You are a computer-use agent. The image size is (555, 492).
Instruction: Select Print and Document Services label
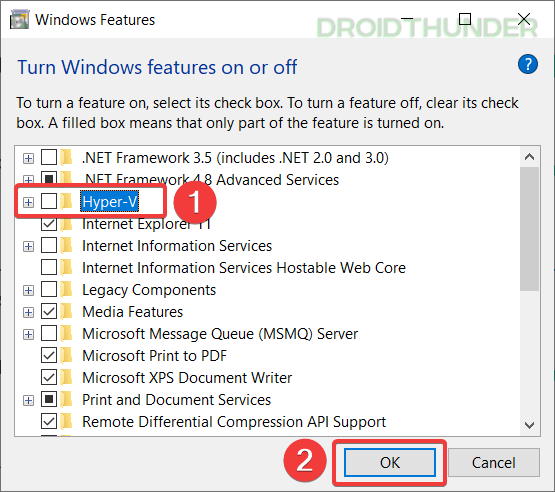click(177, 400)
